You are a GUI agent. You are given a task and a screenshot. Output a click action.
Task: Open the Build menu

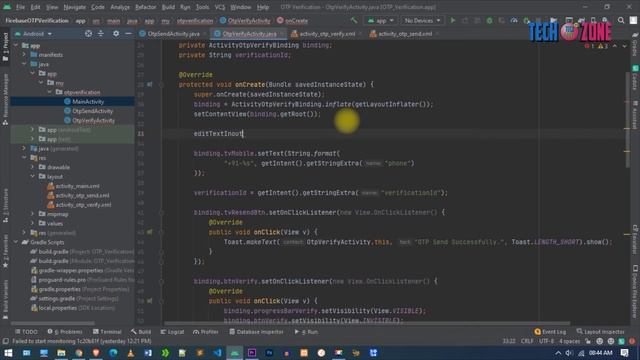tap(168, 7)
